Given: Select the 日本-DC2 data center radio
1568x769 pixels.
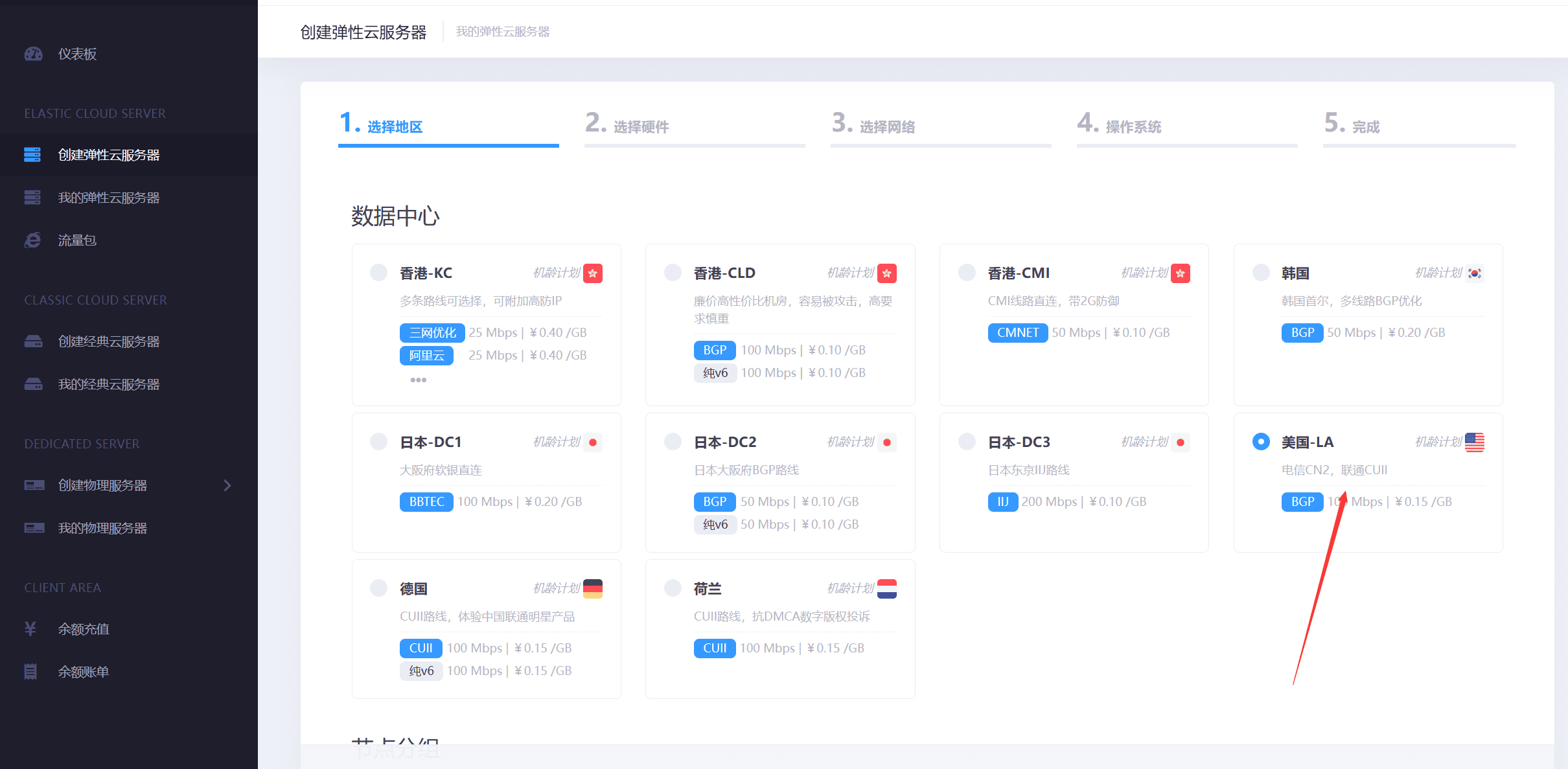Looking at the screenshot, I should click(673, 441).
